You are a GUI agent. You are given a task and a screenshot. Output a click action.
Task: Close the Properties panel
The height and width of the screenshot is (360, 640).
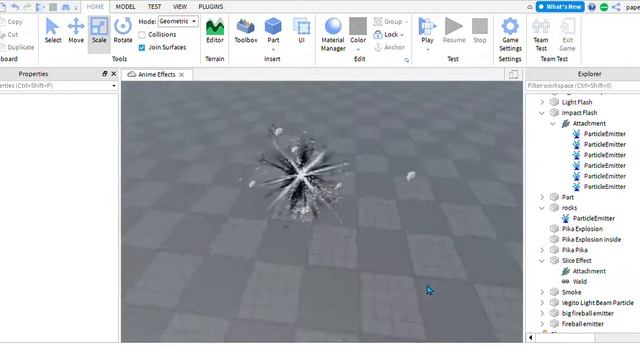click(114, 74)
